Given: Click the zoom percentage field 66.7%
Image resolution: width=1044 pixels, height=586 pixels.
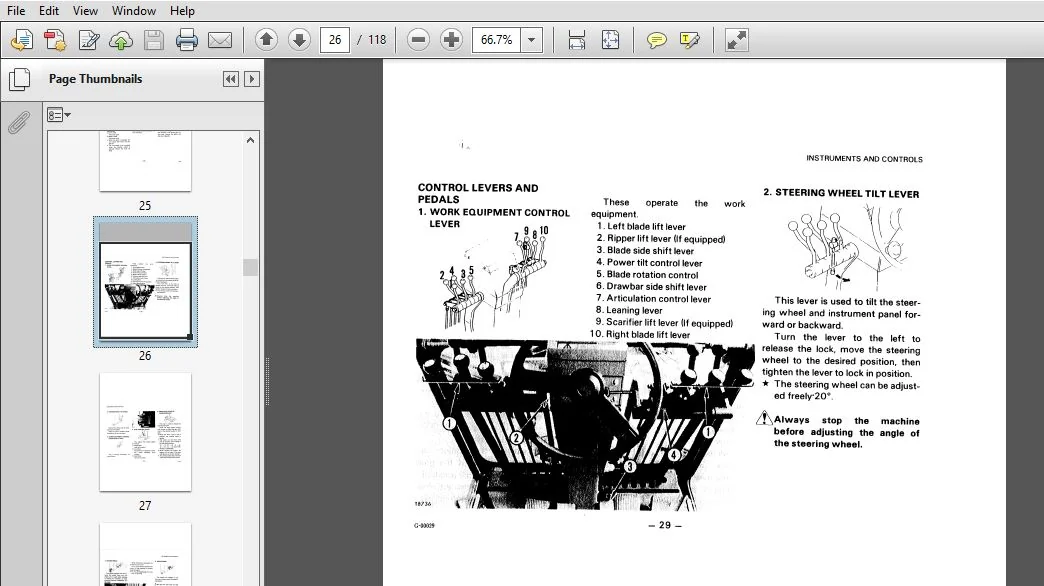Looking at the screenshot, I should [x=496, y=40].
